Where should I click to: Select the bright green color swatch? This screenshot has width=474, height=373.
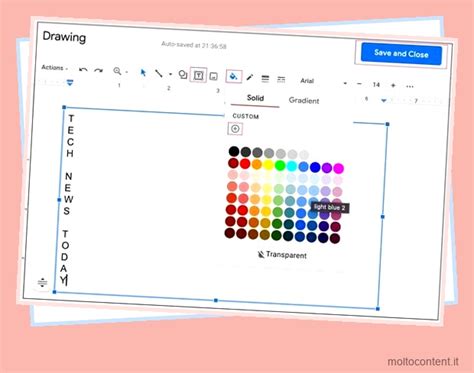pos(280,165)
